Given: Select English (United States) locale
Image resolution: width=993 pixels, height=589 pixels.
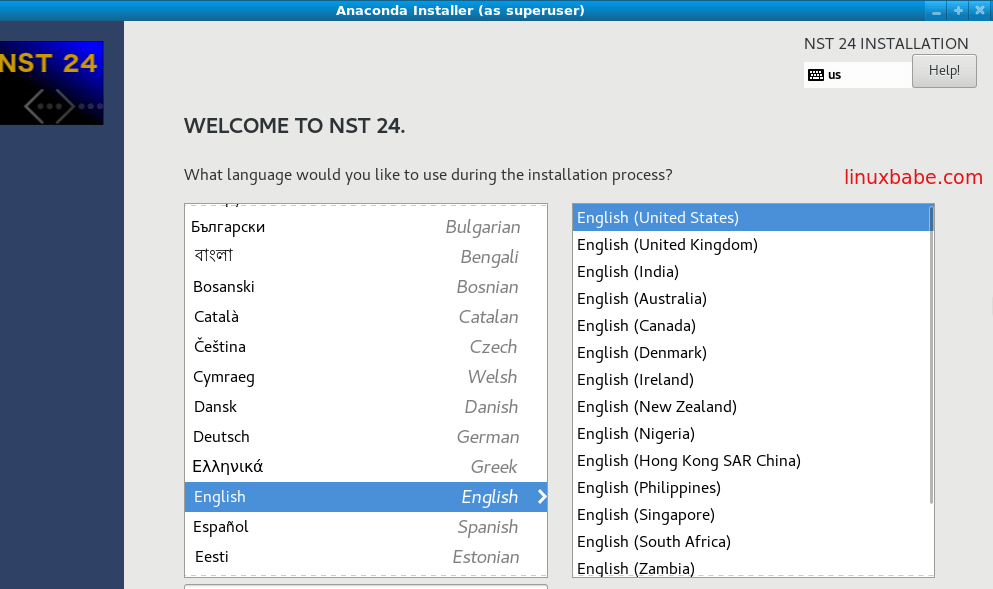Looking at the screenshot, I should [657, 218].
